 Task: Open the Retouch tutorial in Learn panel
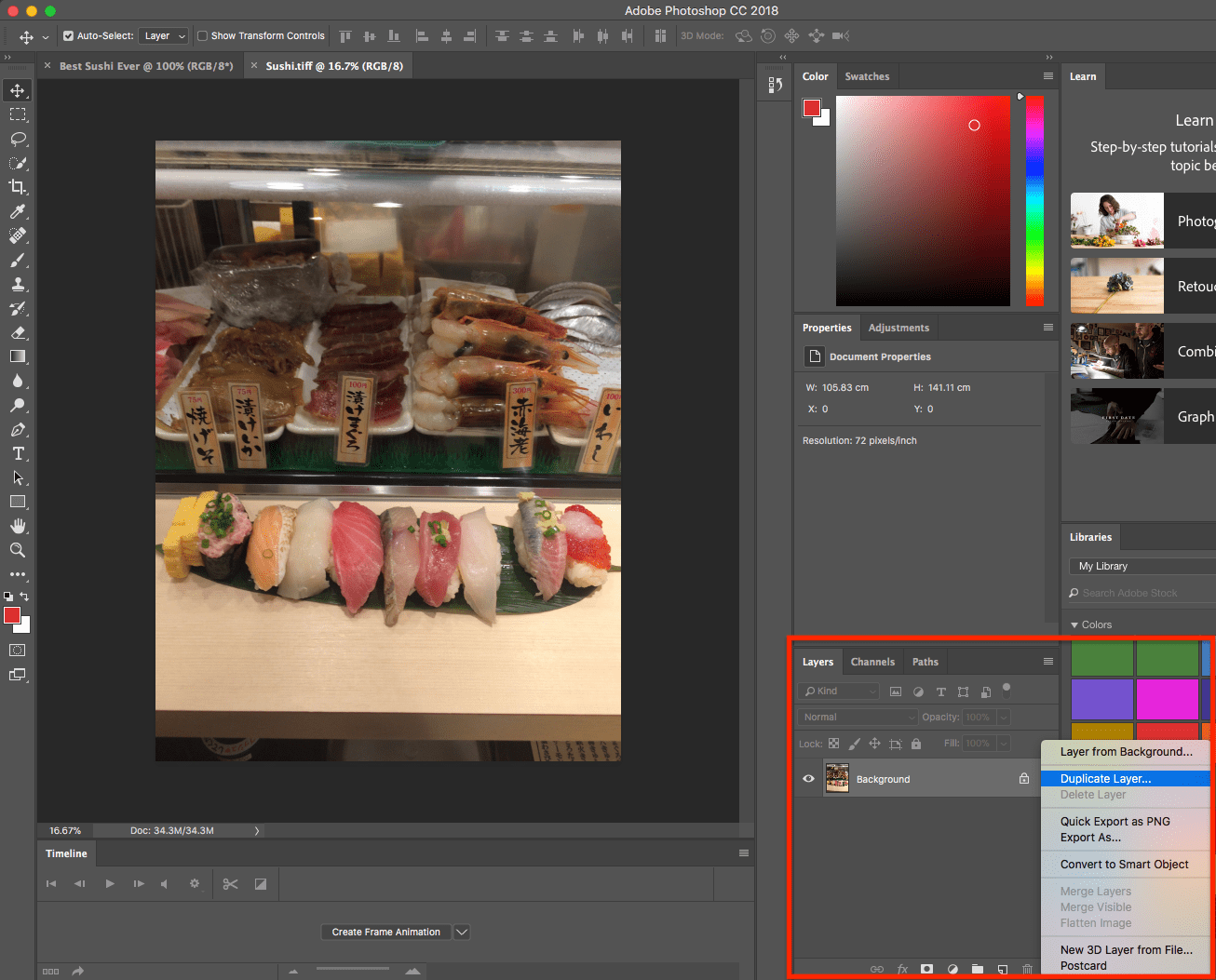[x=1116, y=286]
